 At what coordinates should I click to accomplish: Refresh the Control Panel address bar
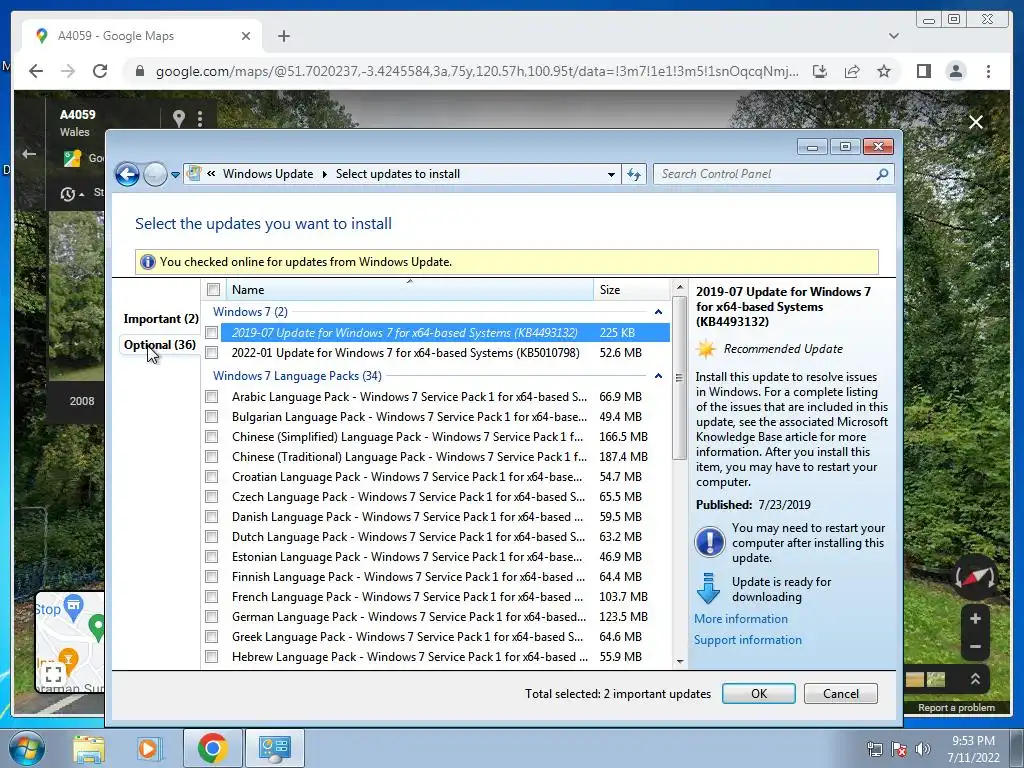point(634,174)
